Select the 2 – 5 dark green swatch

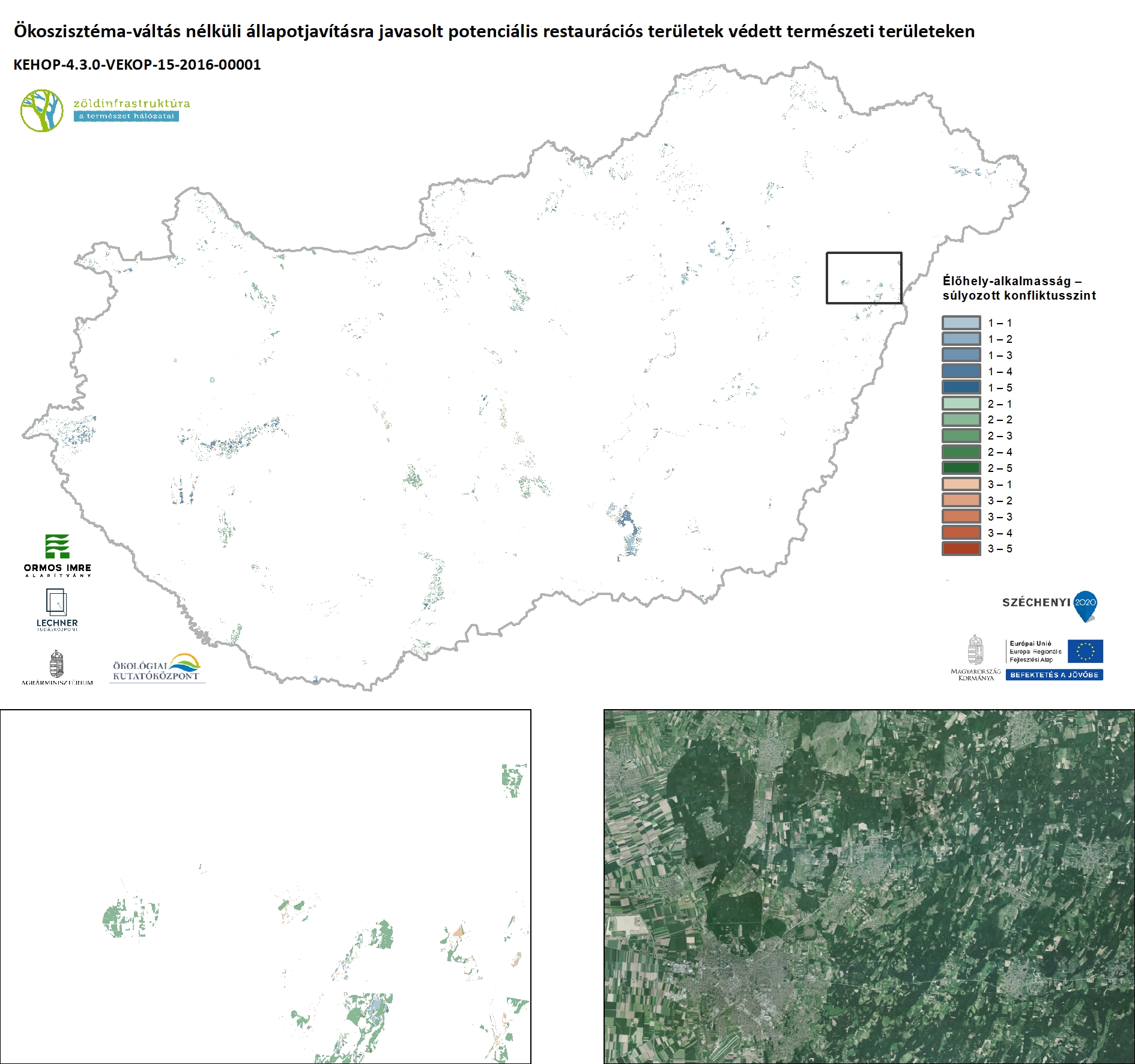[x=961, y=468]
